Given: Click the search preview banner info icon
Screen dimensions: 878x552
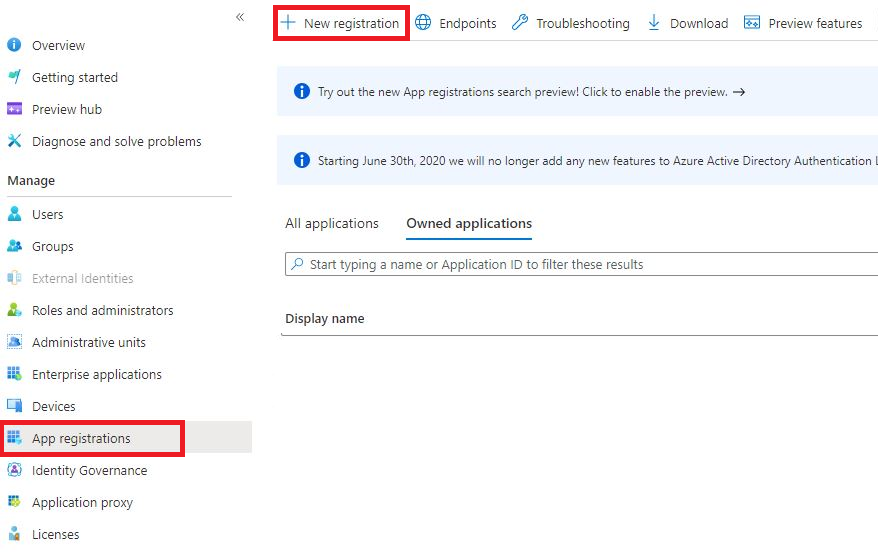Looking at the screenshot, I should click(x=302, y=91).
